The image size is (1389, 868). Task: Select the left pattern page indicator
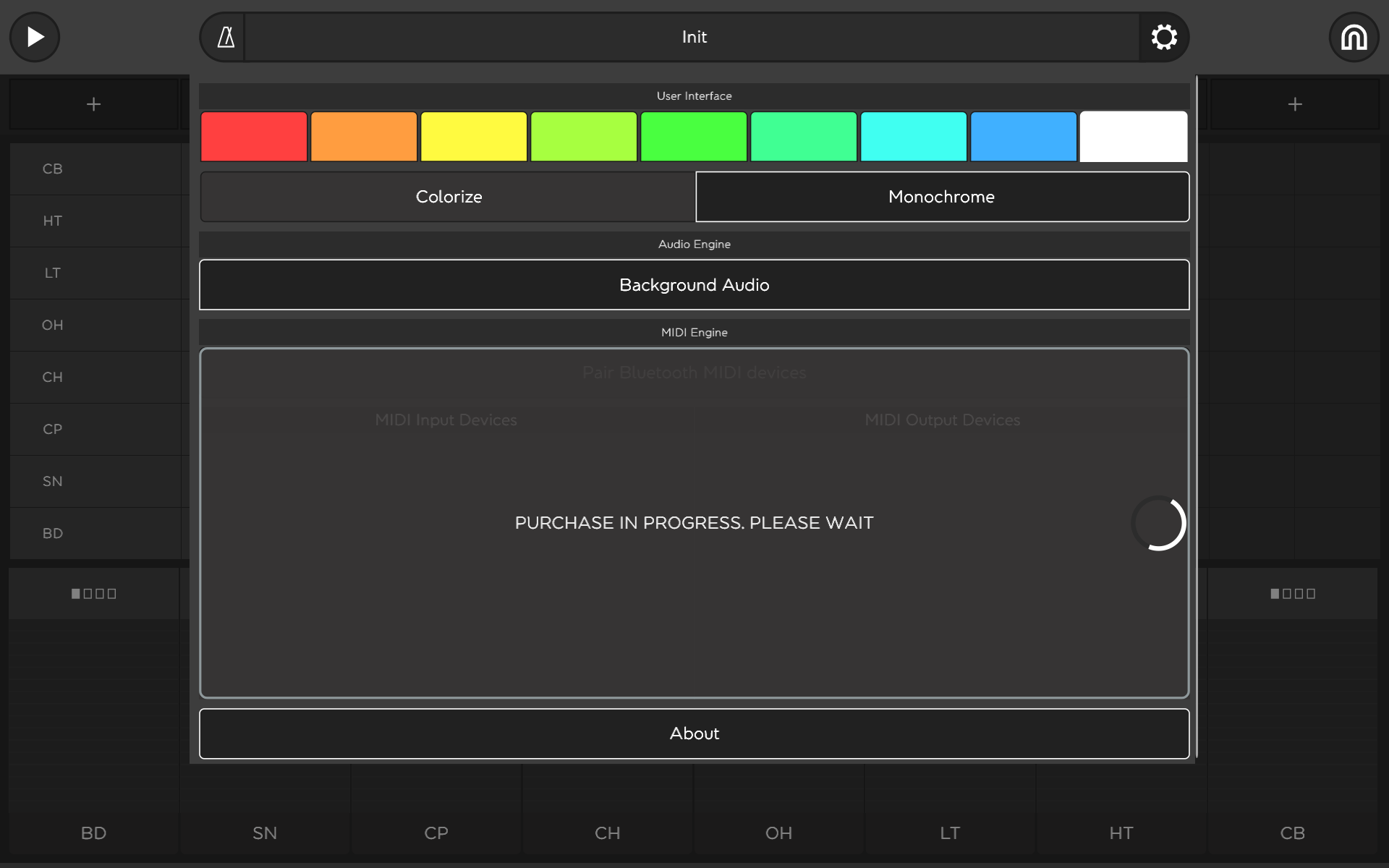pos(93,594)
